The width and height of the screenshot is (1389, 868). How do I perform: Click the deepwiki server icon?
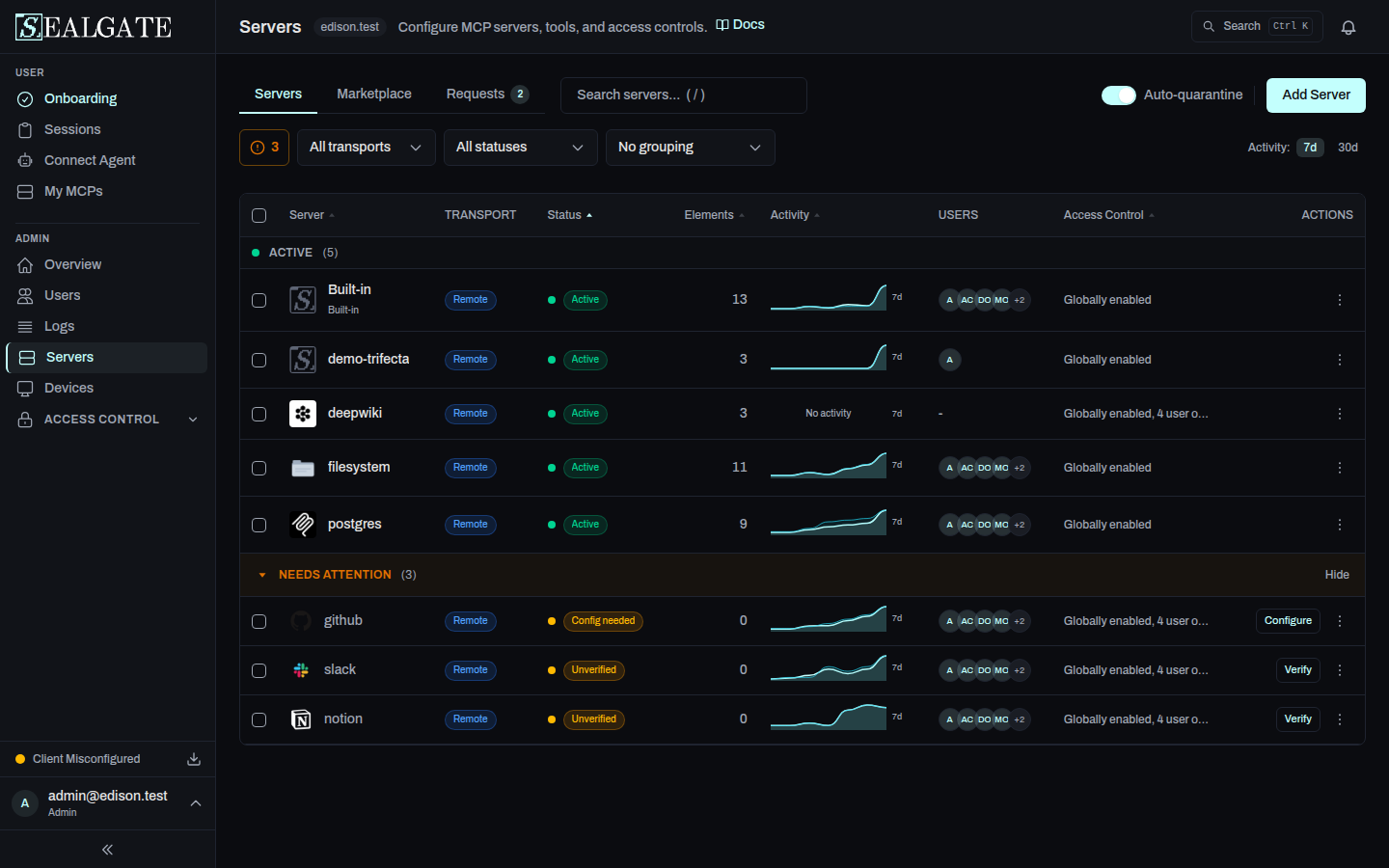pyautogui.click(x=303, y=414)
